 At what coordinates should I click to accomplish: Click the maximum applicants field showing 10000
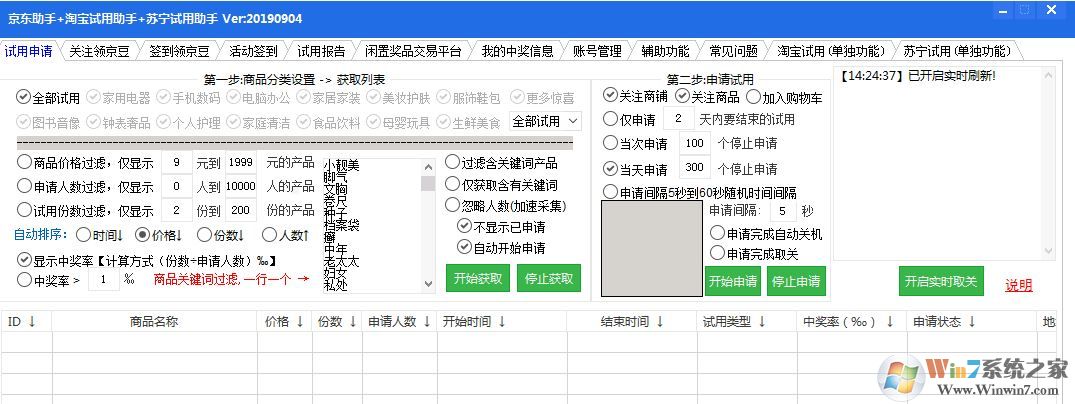tap(241, 186)
